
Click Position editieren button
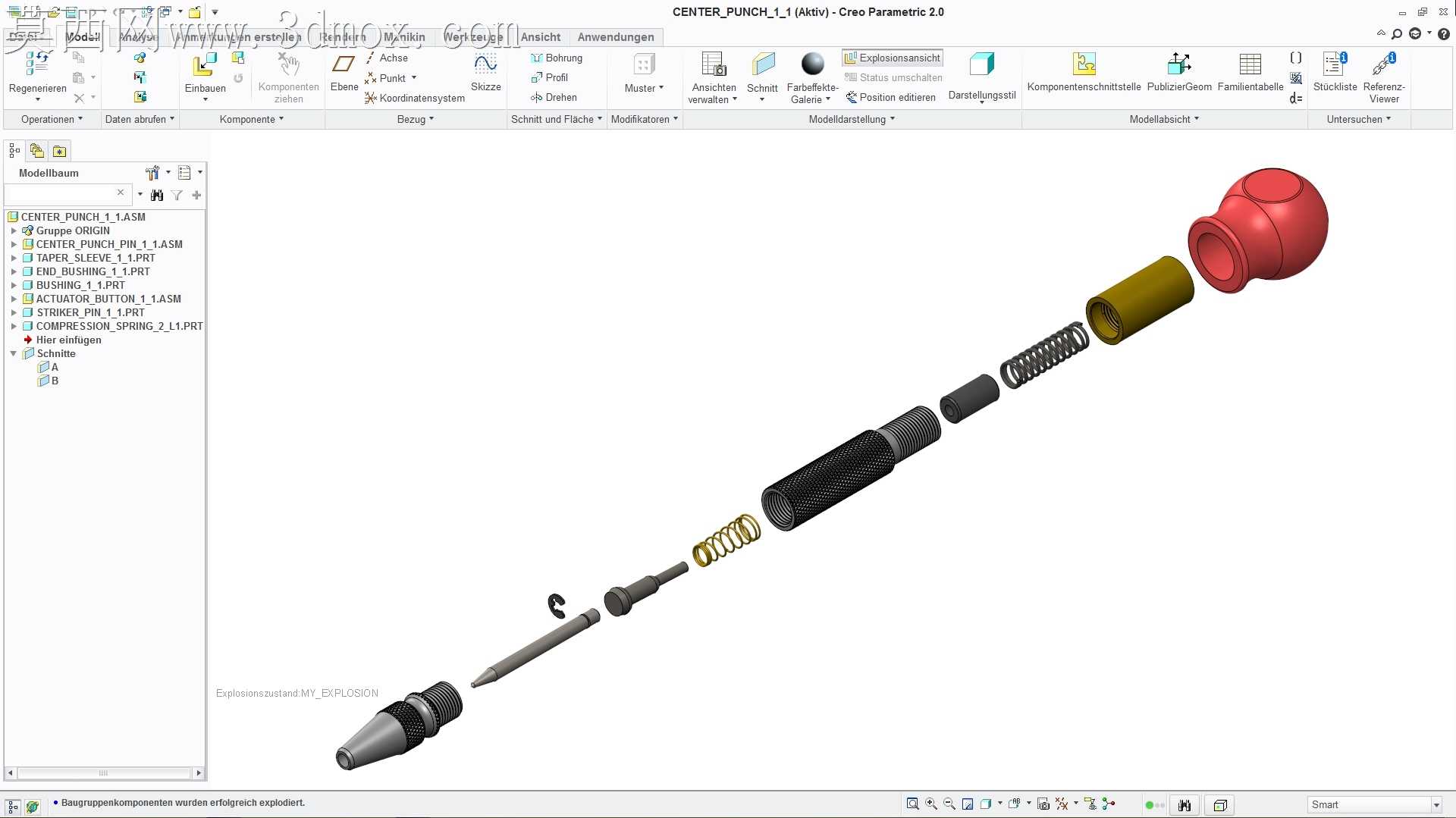point(891,97)
